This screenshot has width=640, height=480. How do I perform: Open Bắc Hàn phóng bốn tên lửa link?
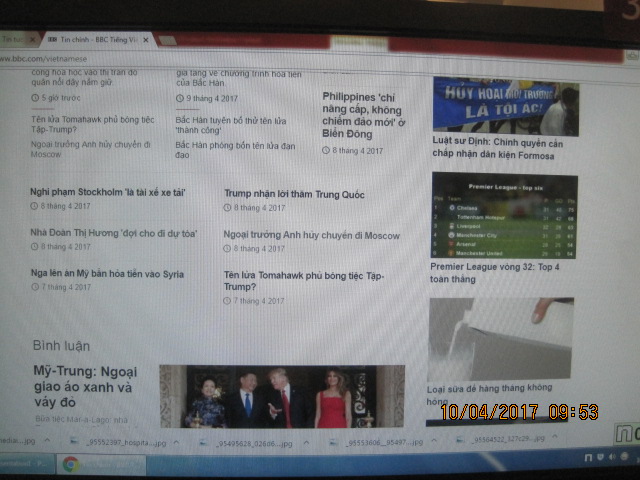pos(235,150)
